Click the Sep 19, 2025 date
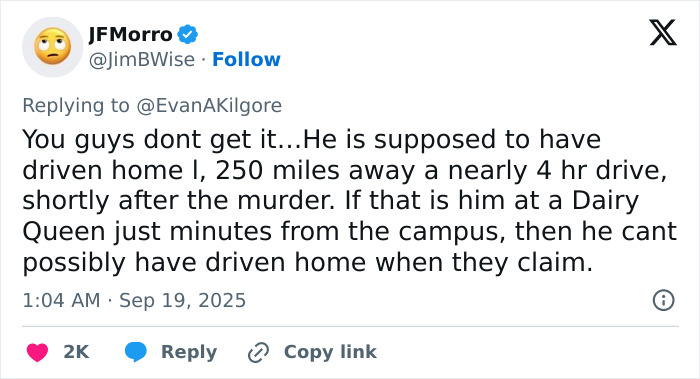The width and height of the screenshot is (700, 379). click(182, 300)
